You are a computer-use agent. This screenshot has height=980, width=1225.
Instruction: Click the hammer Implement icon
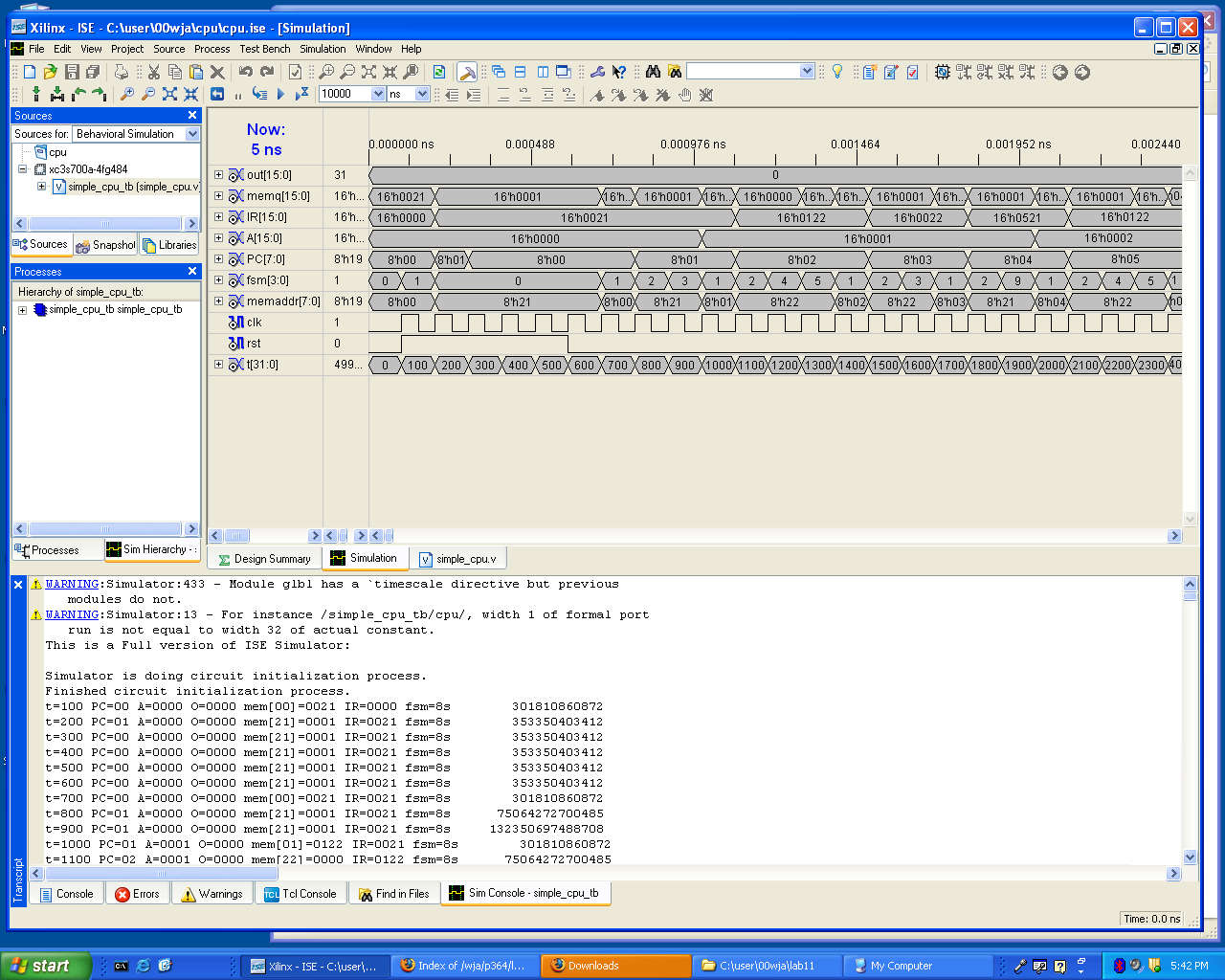coord(467,72)
